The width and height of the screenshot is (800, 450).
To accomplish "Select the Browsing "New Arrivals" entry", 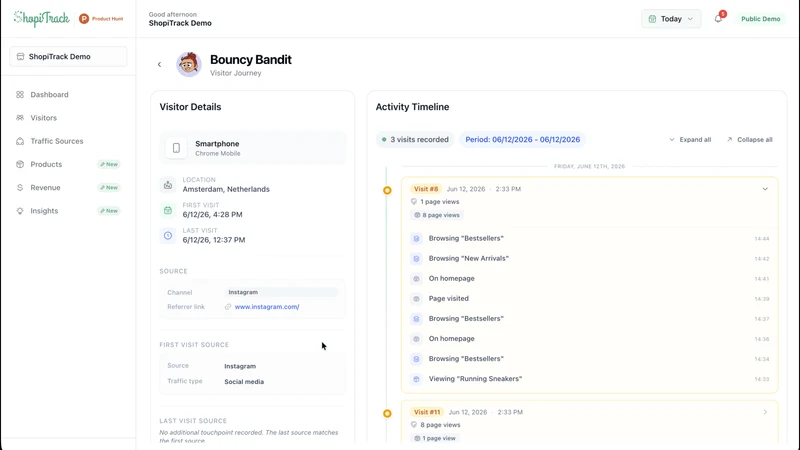I will click(x=590, y=259).
